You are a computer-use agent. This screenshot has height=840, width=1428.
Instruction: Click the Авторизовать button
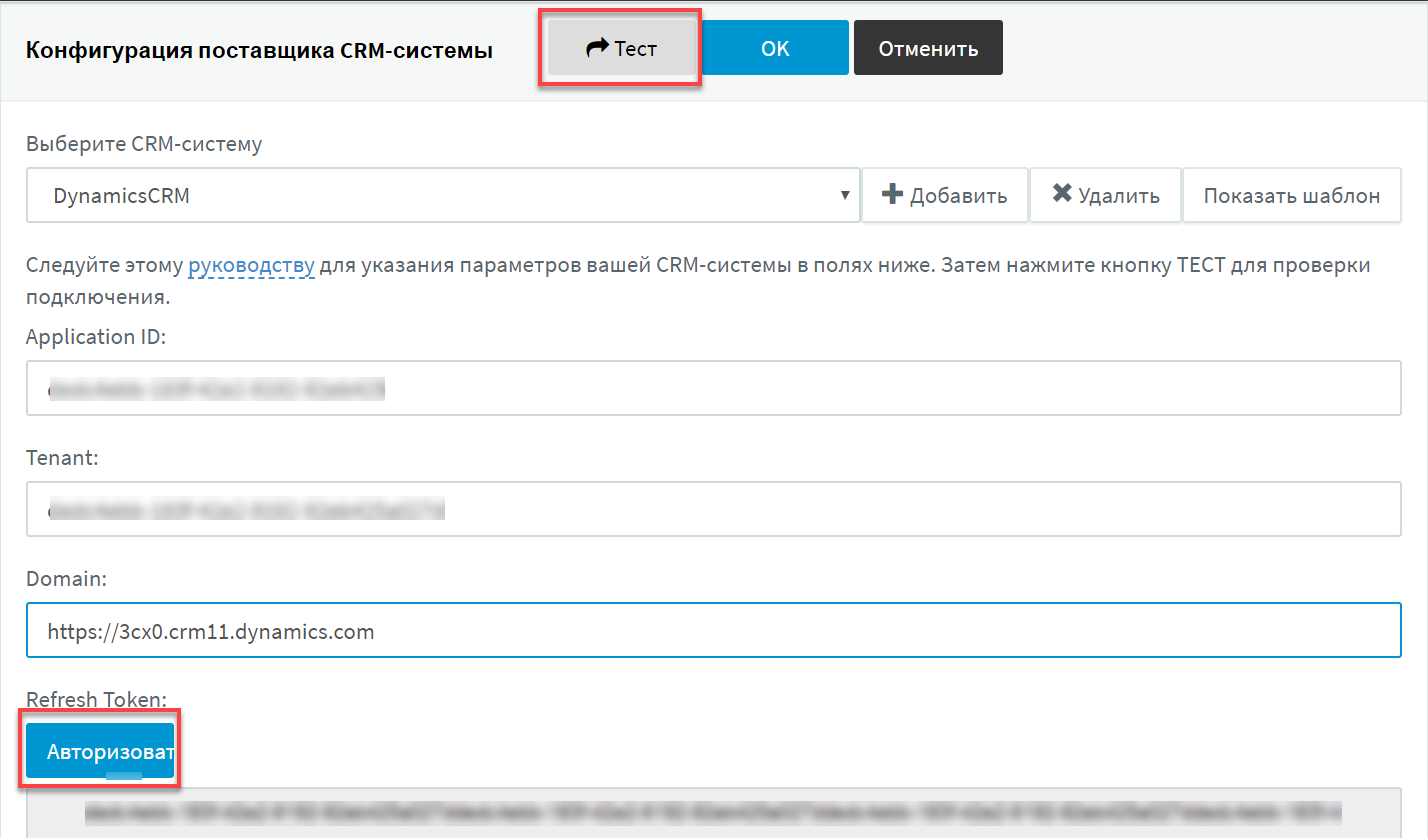100,751
